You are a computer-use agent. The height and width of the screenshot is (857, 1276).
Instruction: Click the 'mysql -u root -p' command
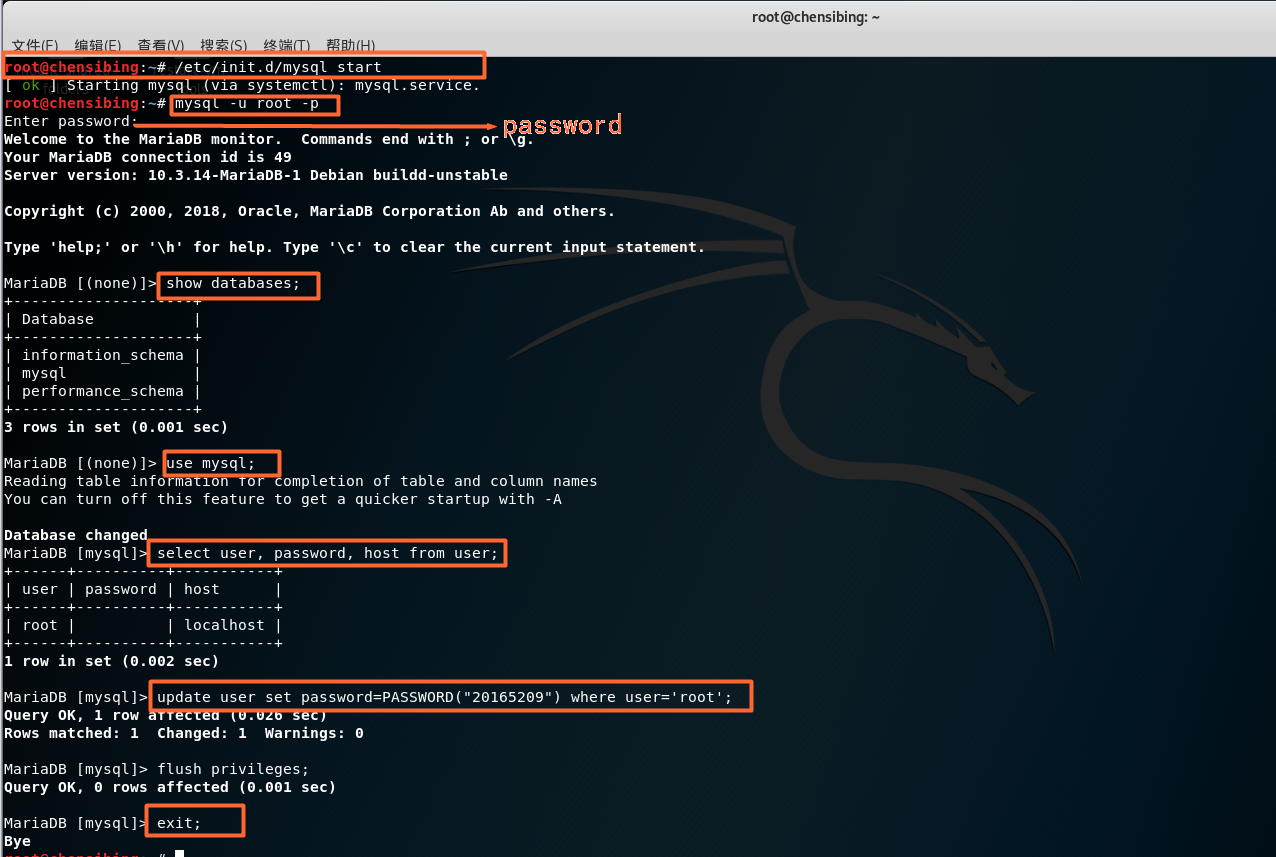[x=247, y=103]
